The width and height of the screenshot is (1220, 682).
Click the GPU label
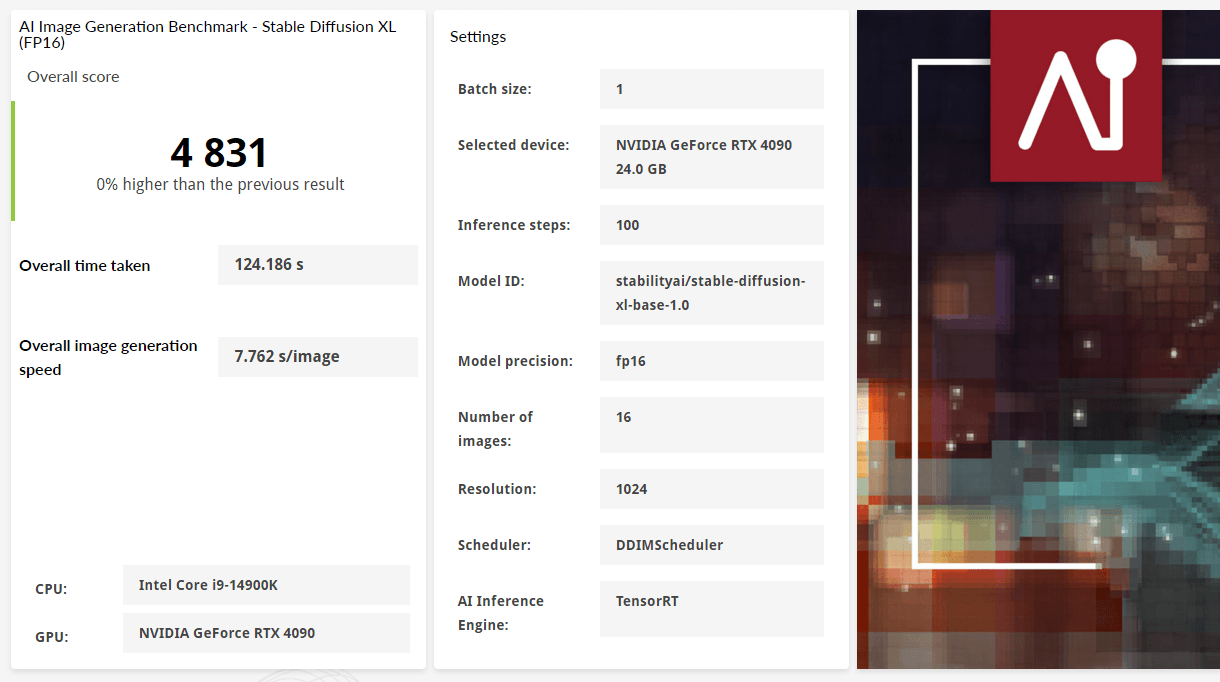point(52,637)
